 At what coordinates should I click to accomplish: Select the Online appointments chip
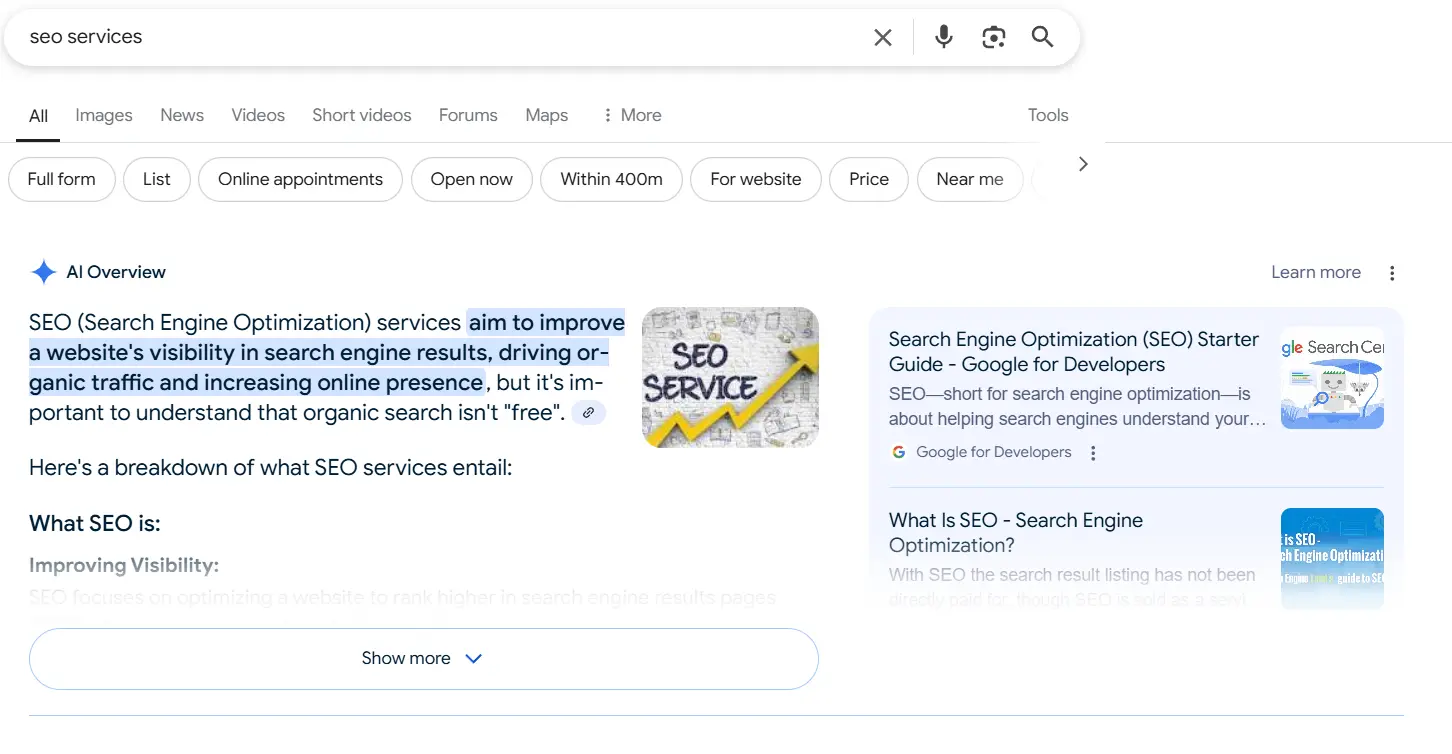click(300, 180)
